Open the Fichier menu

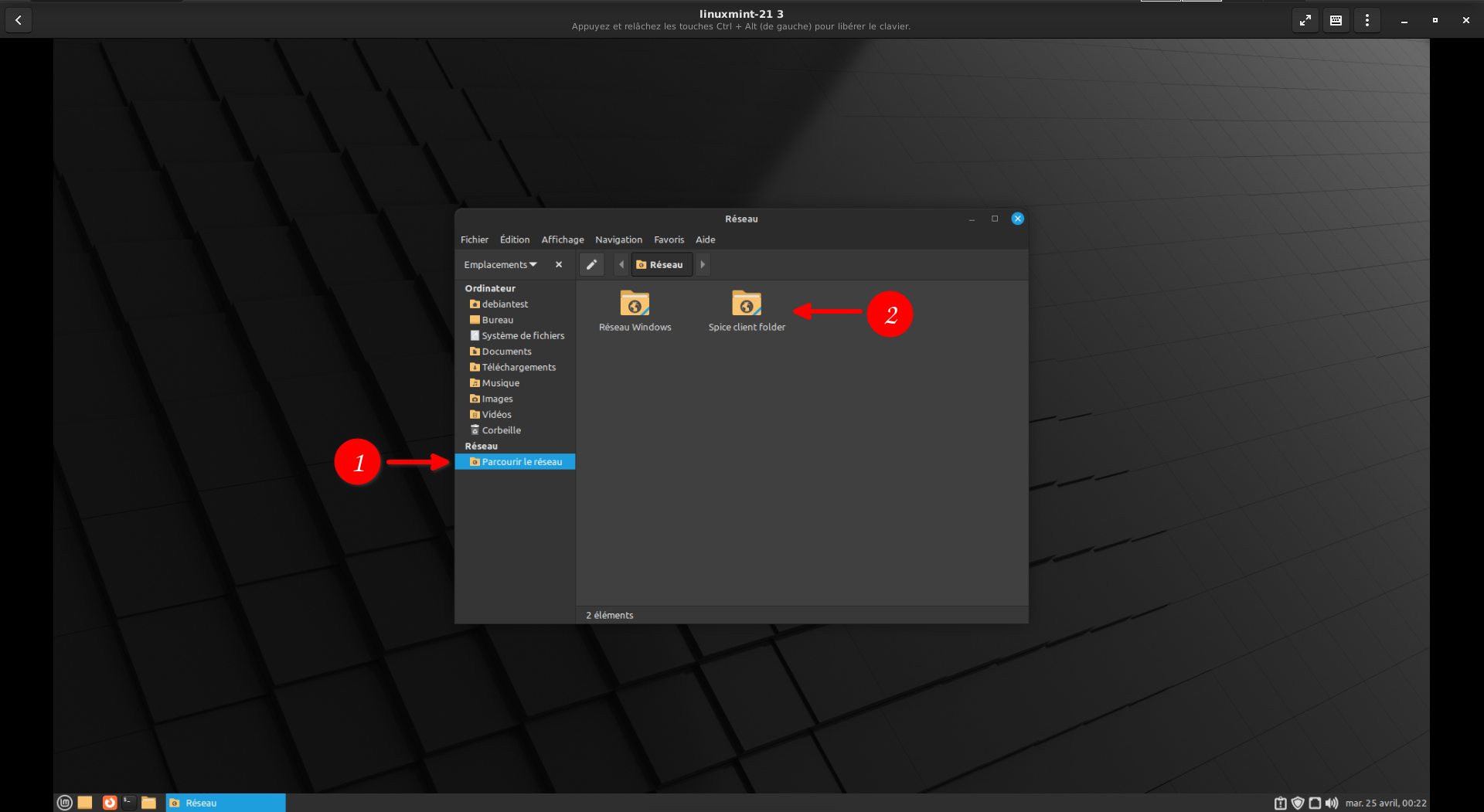point(475,240)
